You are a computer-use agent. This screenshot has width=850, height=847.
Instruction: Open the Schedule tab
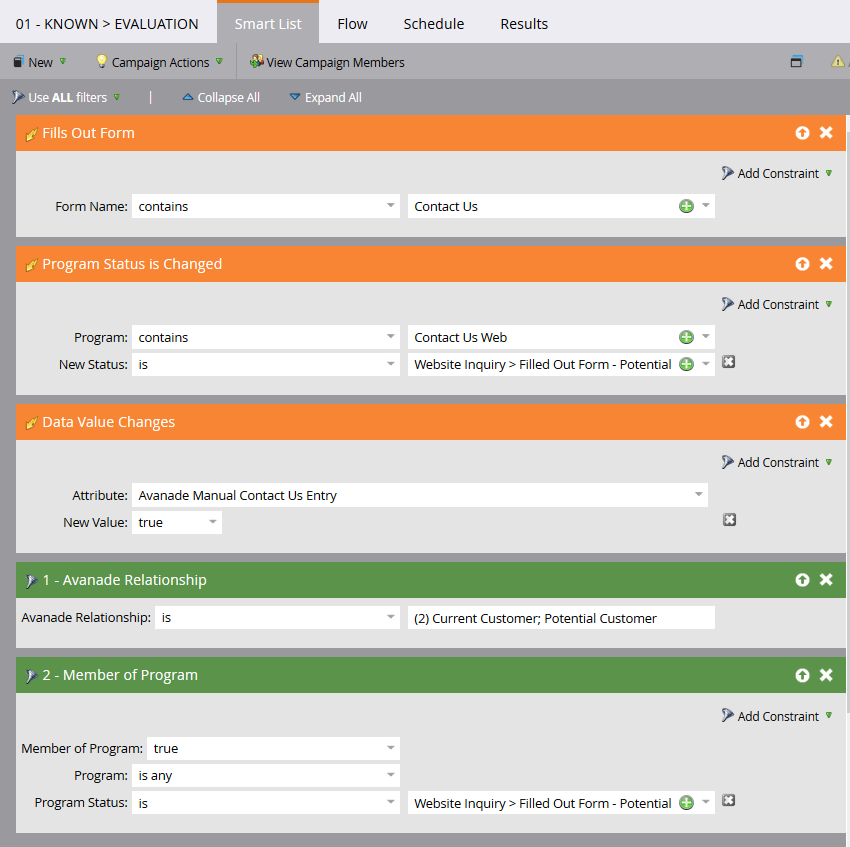pos(434,24)
